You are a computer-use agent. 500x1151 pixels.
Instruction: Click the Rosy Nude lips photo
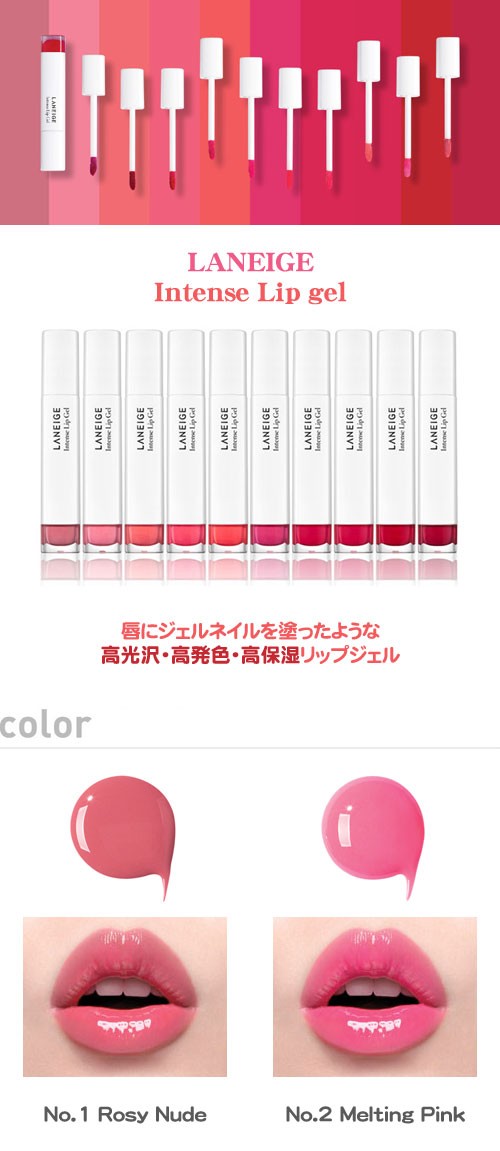point(125,996)
